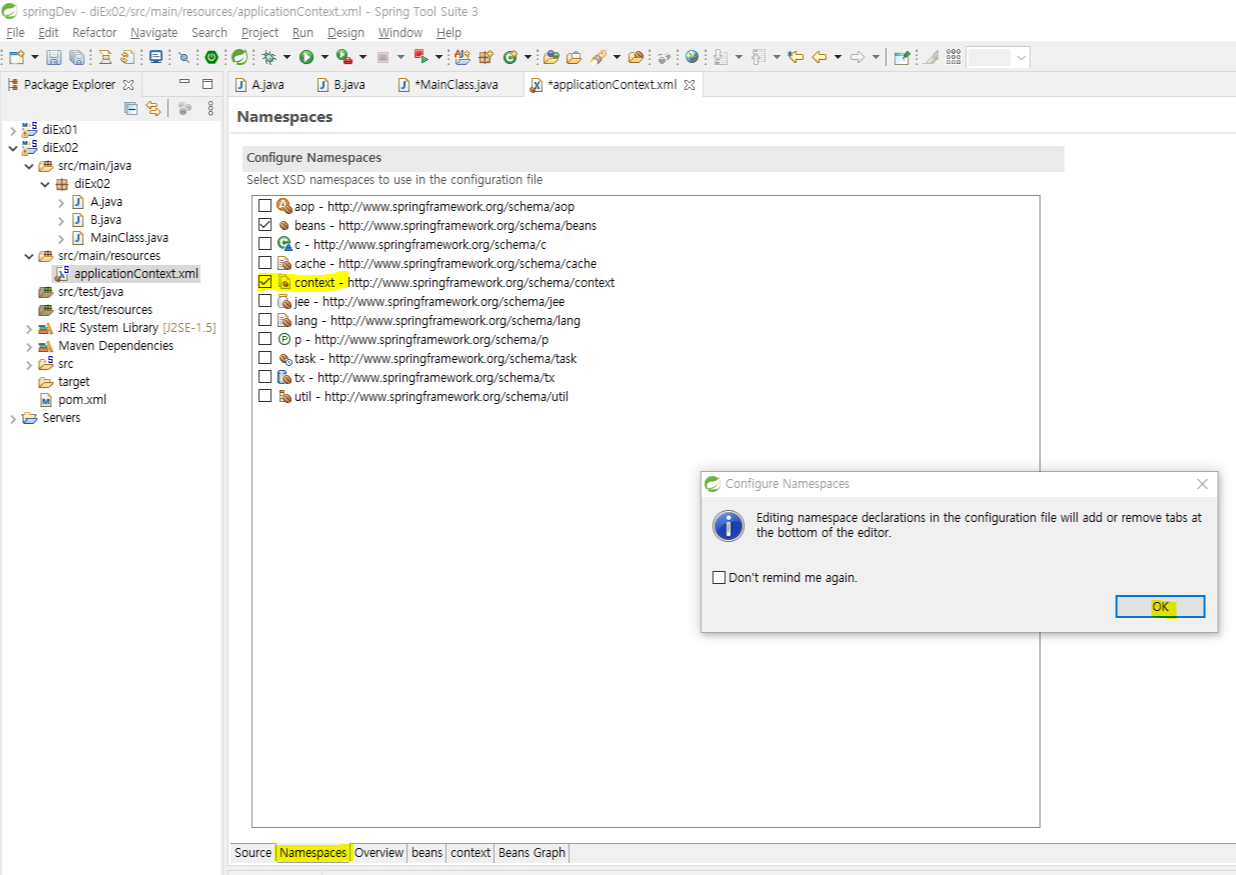Click the Open Type folder icon
This screenshot has height=875, width=1236.
[551, 57]
